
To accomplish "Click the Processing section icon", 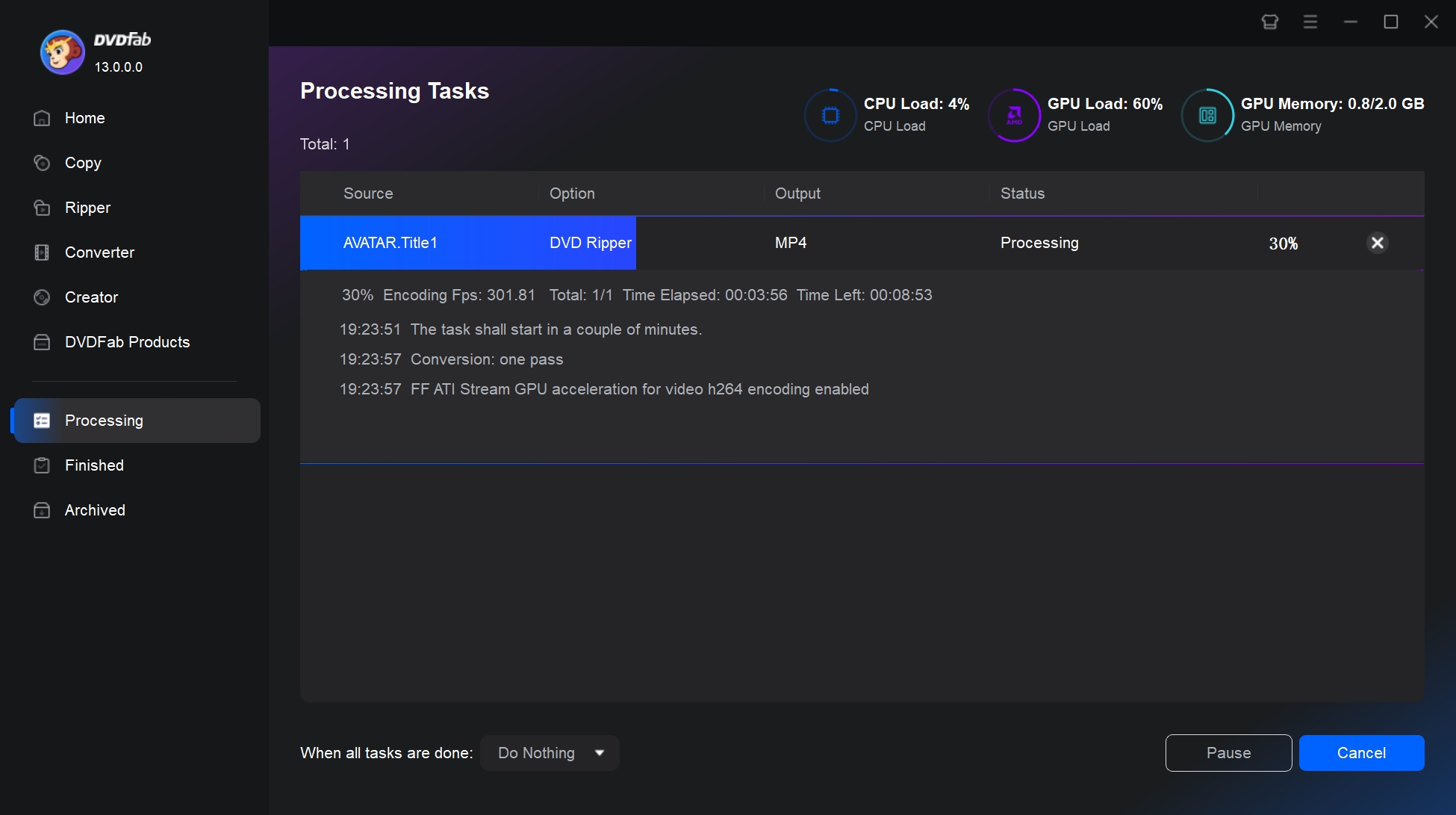I will (40, 420).
